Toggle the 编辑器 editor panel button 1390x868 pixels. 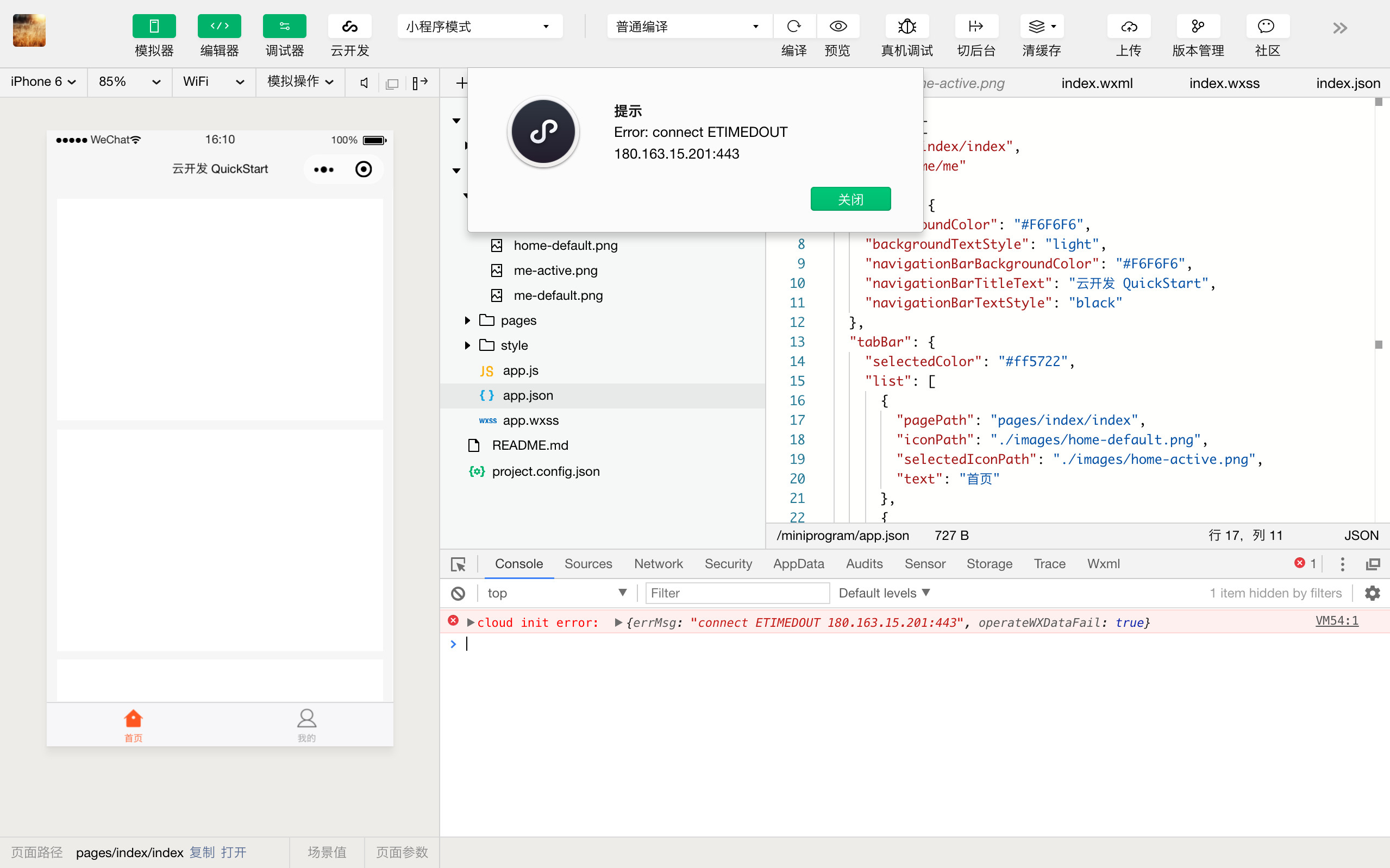pos(220,27)
